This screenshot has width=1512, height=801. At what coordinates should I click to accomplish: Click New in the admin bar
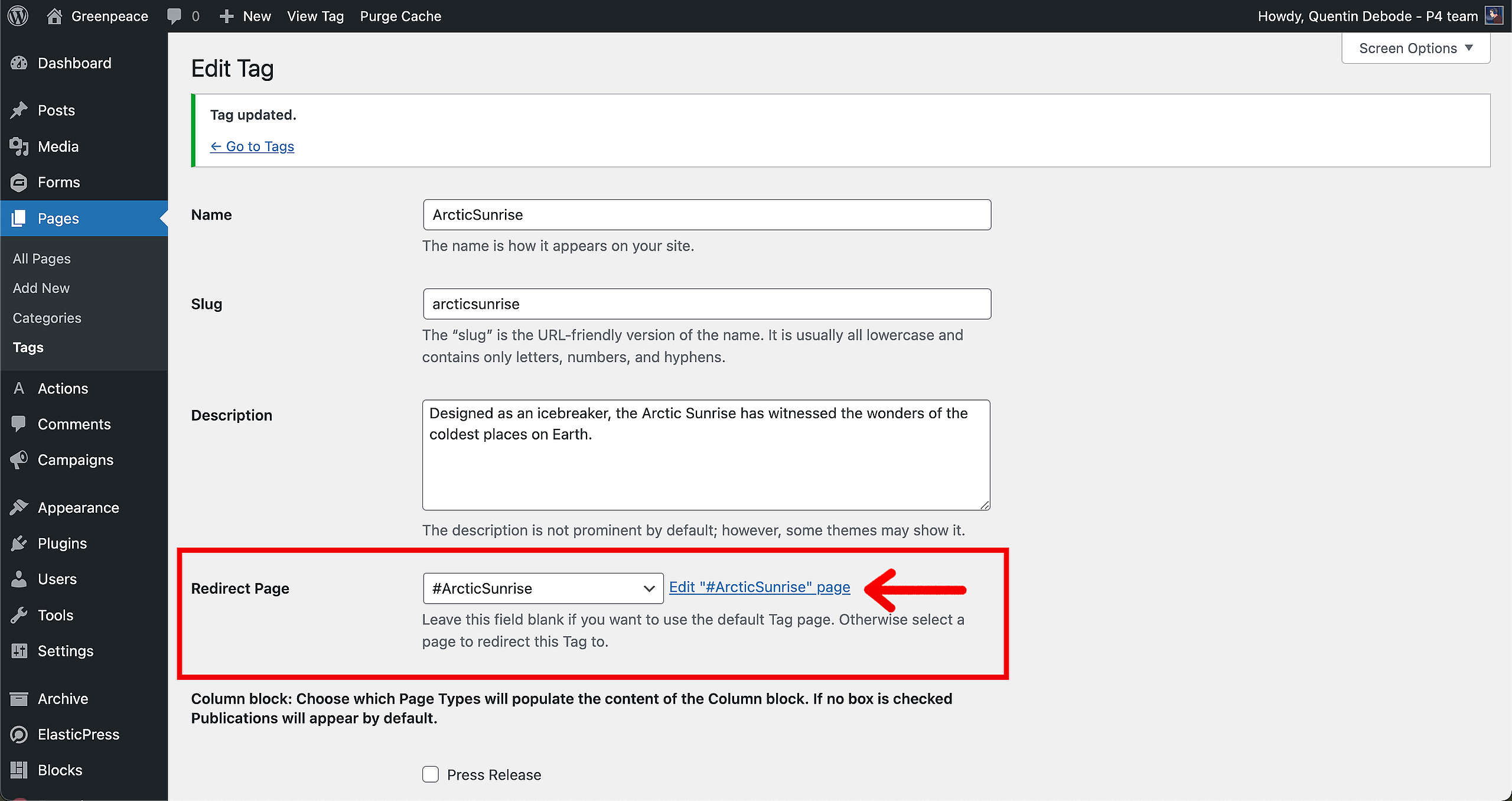pyautogui.click(x=257, y=16)
